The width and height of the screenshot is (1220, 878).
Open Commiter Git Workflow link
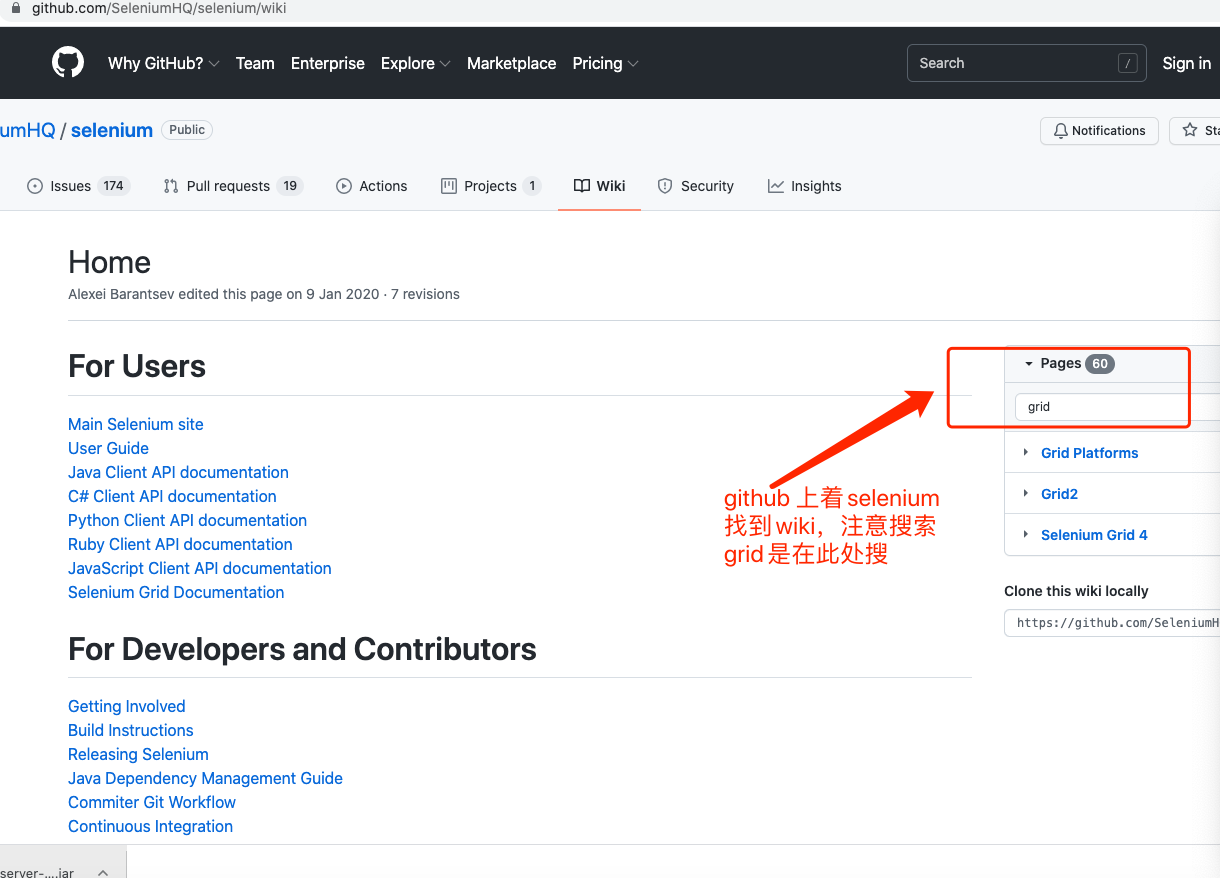click(152, 802)
